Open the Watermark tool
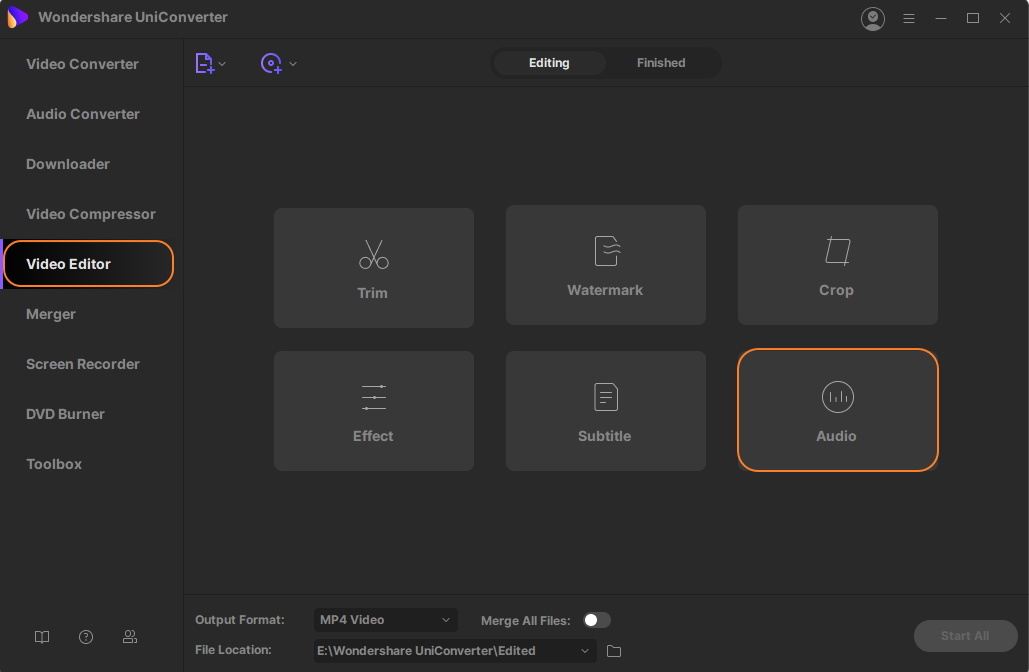This screenshot has height=672, width=1029. pyautogui.click(x=605, y=265)
